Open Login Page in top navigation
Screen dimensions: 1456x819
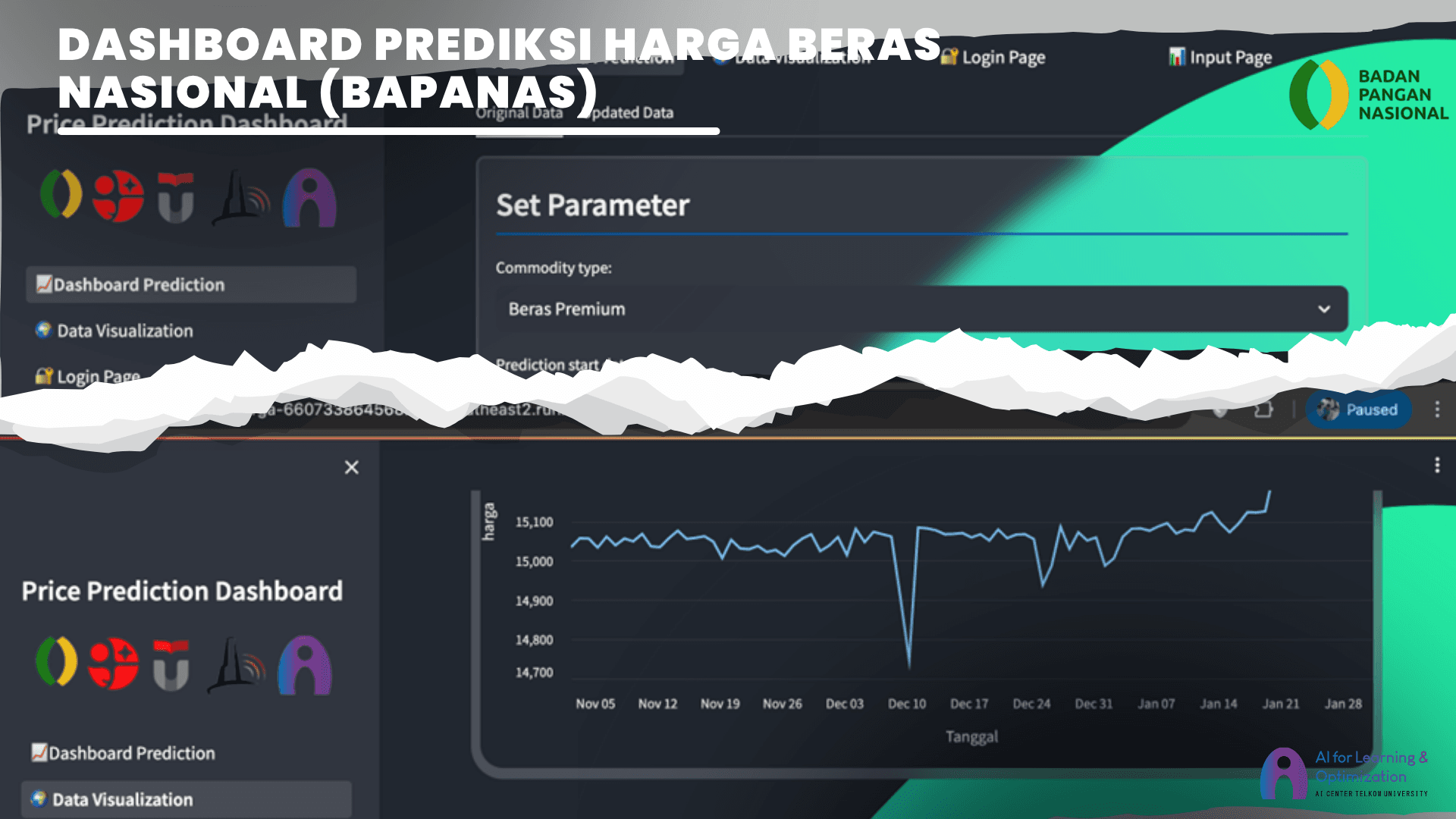point(993,58)
